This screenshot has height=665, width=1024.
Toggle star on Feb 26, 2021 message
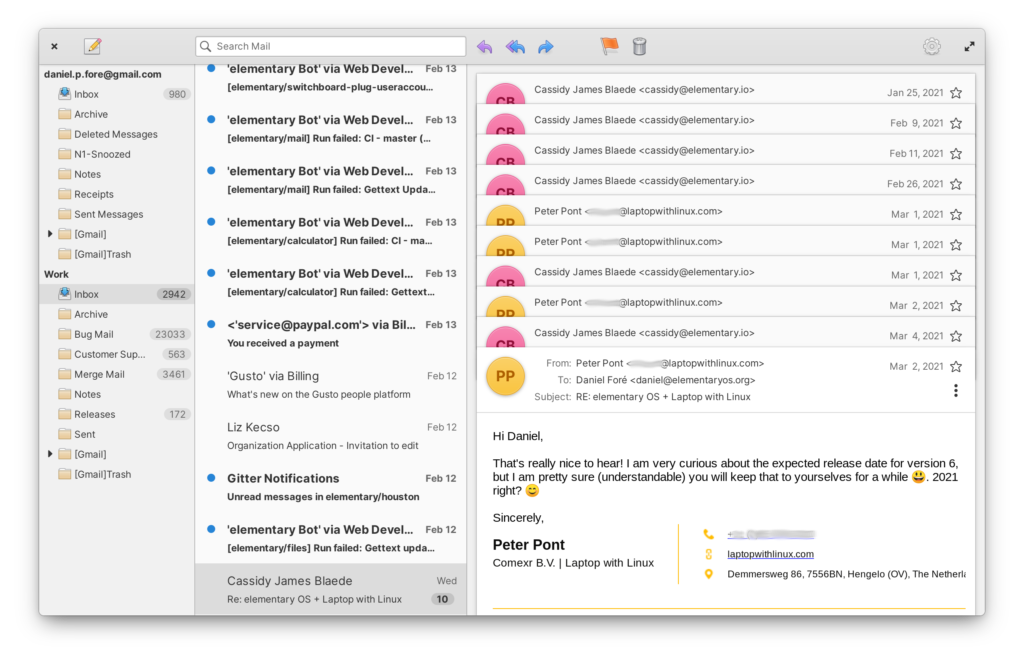[956, 184]
